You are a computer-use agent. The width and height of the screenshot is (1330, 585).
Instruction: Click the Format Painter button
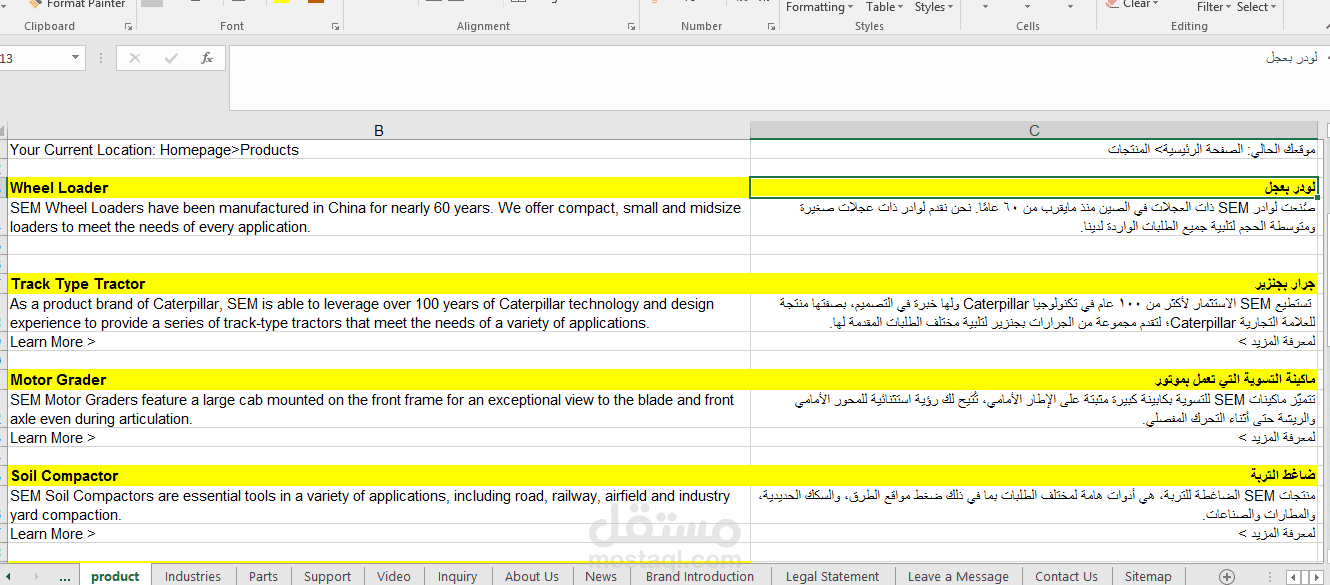(x=77, y=4)
